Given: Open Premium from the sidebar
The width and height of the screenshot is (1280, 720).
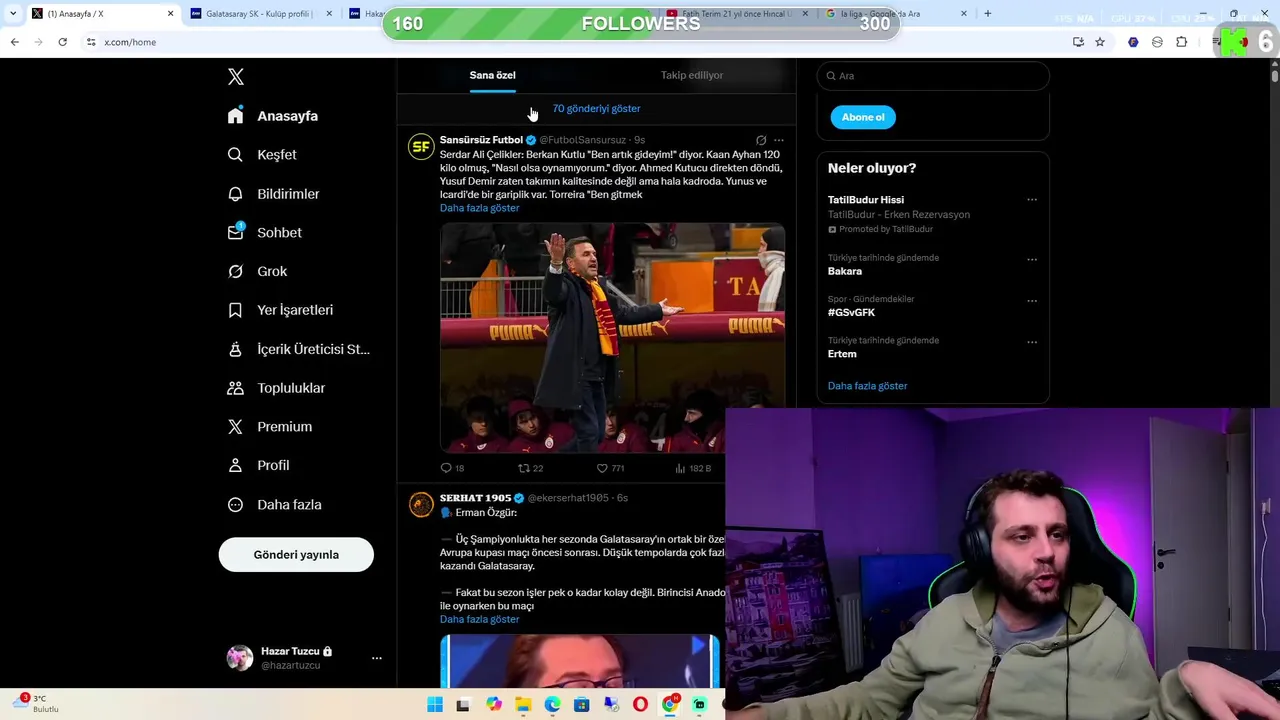Looking at the screenshot, I should pyautogui.click(x=269, y=427).
